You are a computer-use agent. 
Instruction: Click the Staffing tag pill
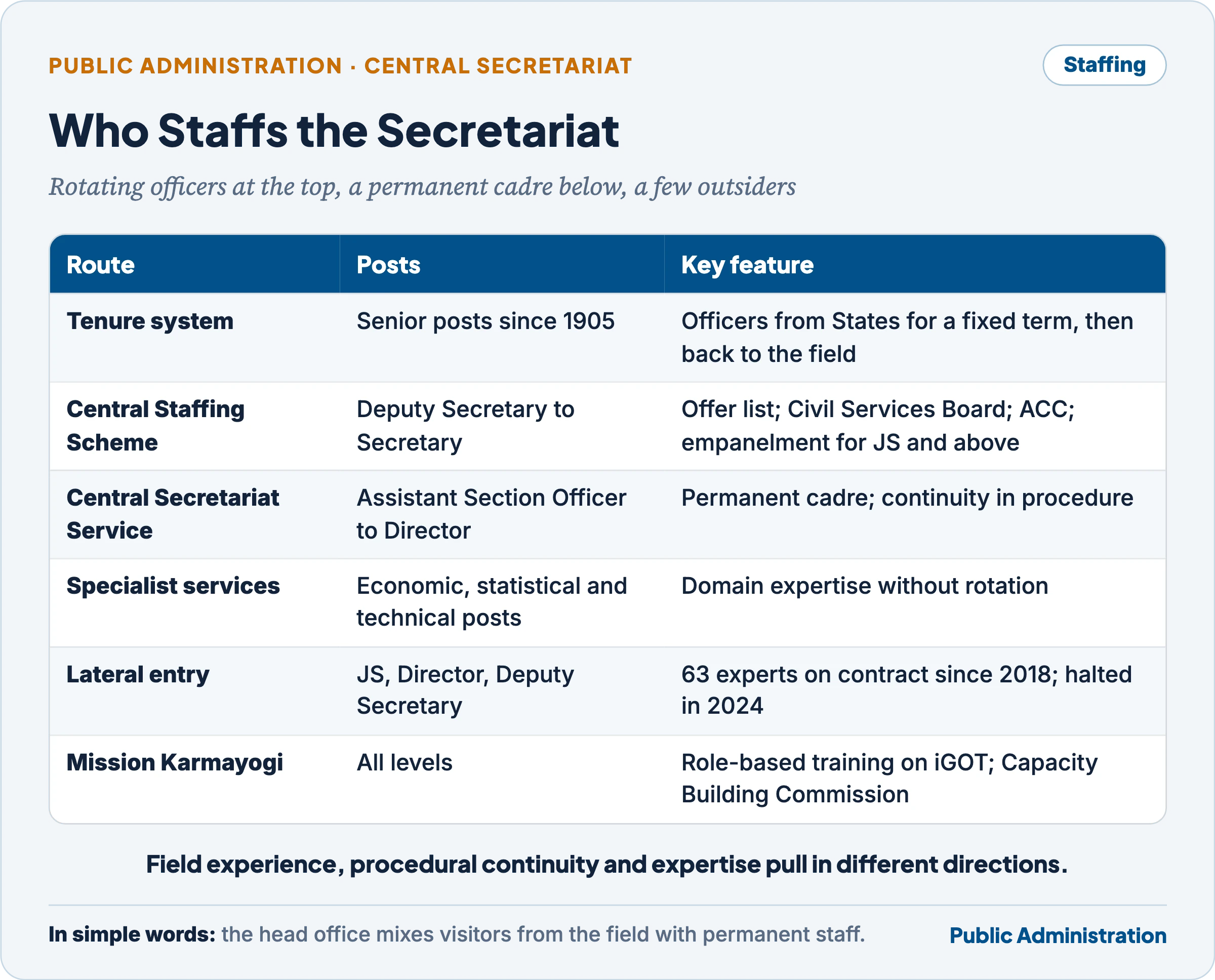1104,65
